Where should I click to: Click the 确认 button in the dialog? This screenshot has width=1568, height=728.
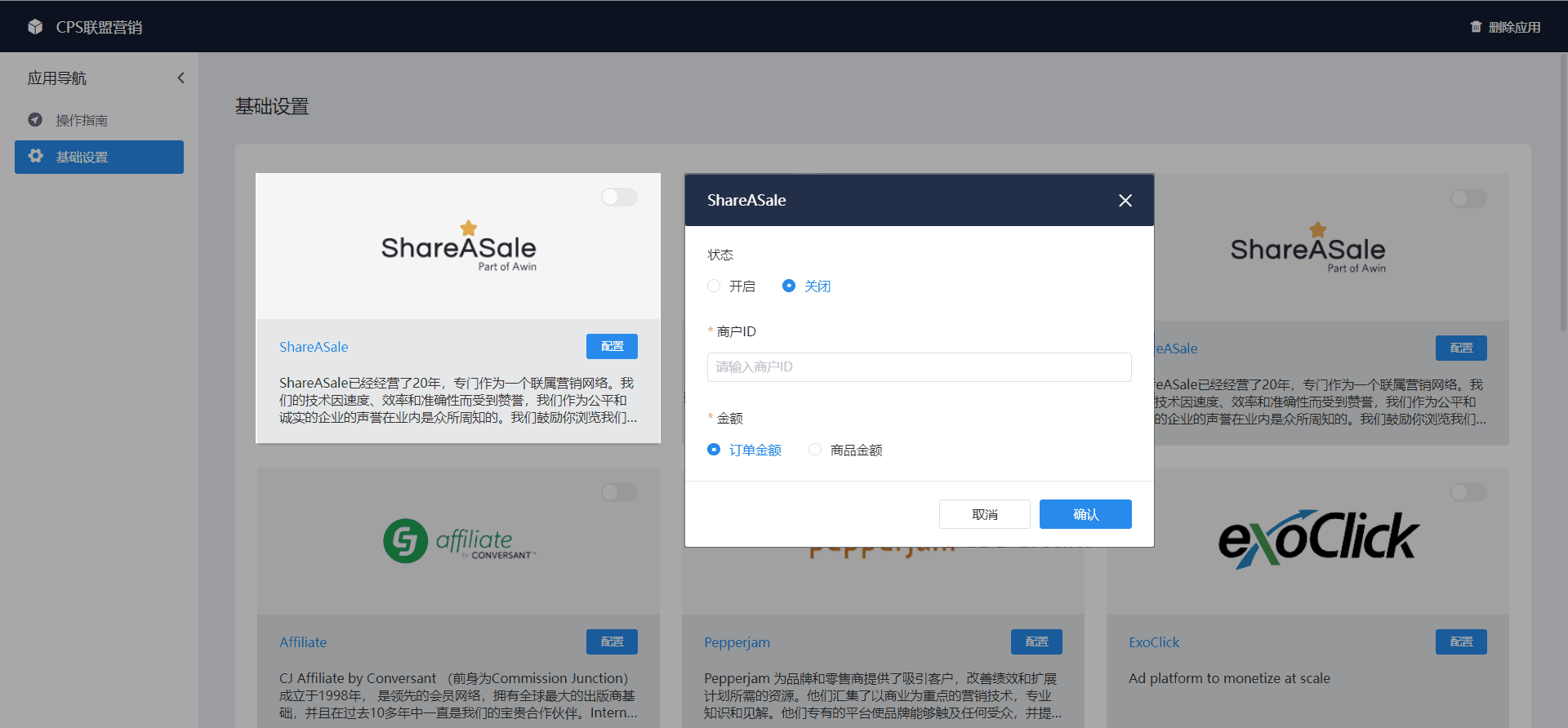tap(1085, 514)
